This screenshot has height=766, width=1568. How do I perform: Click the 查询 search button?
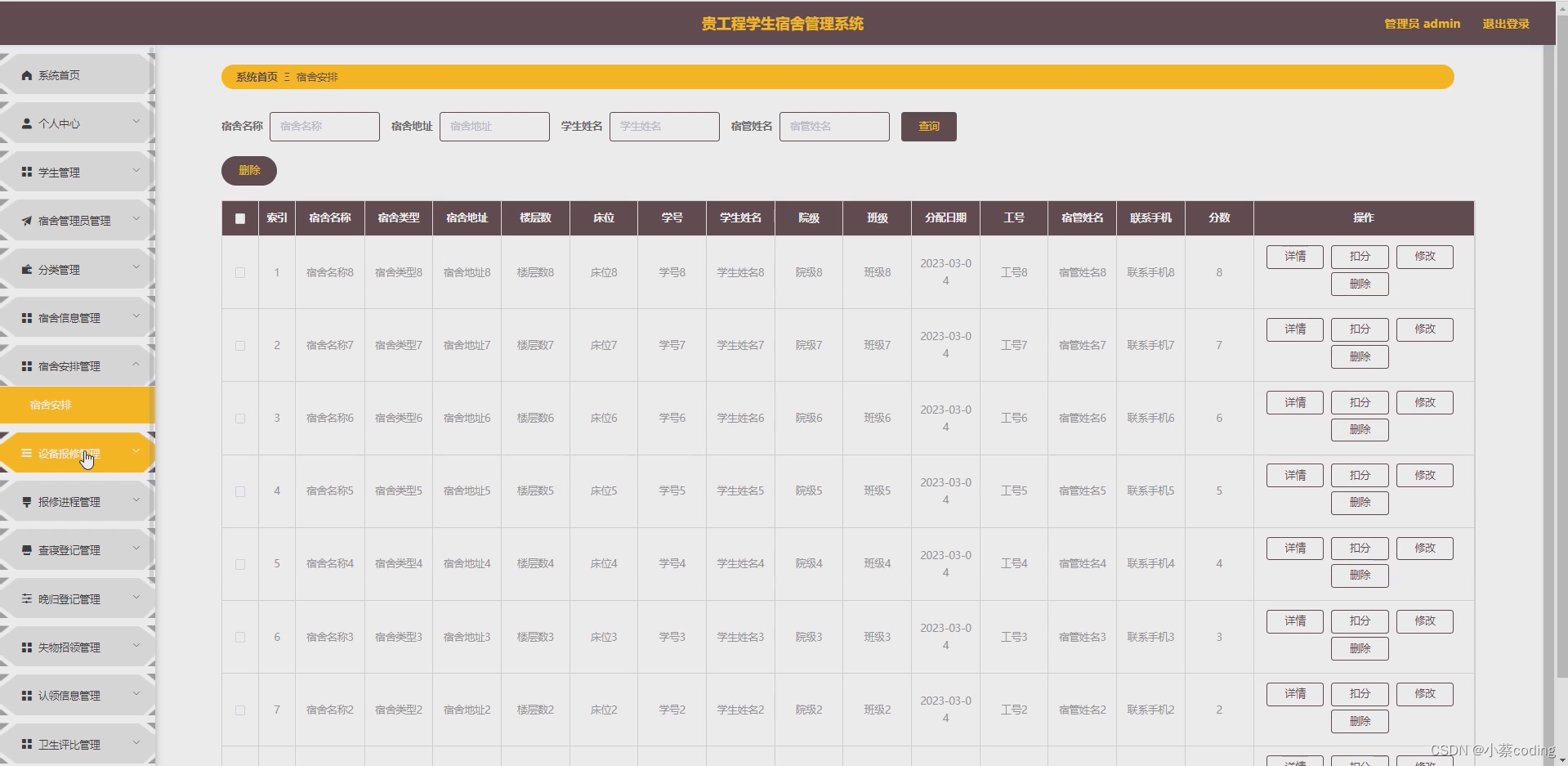[x=928, y=127]
